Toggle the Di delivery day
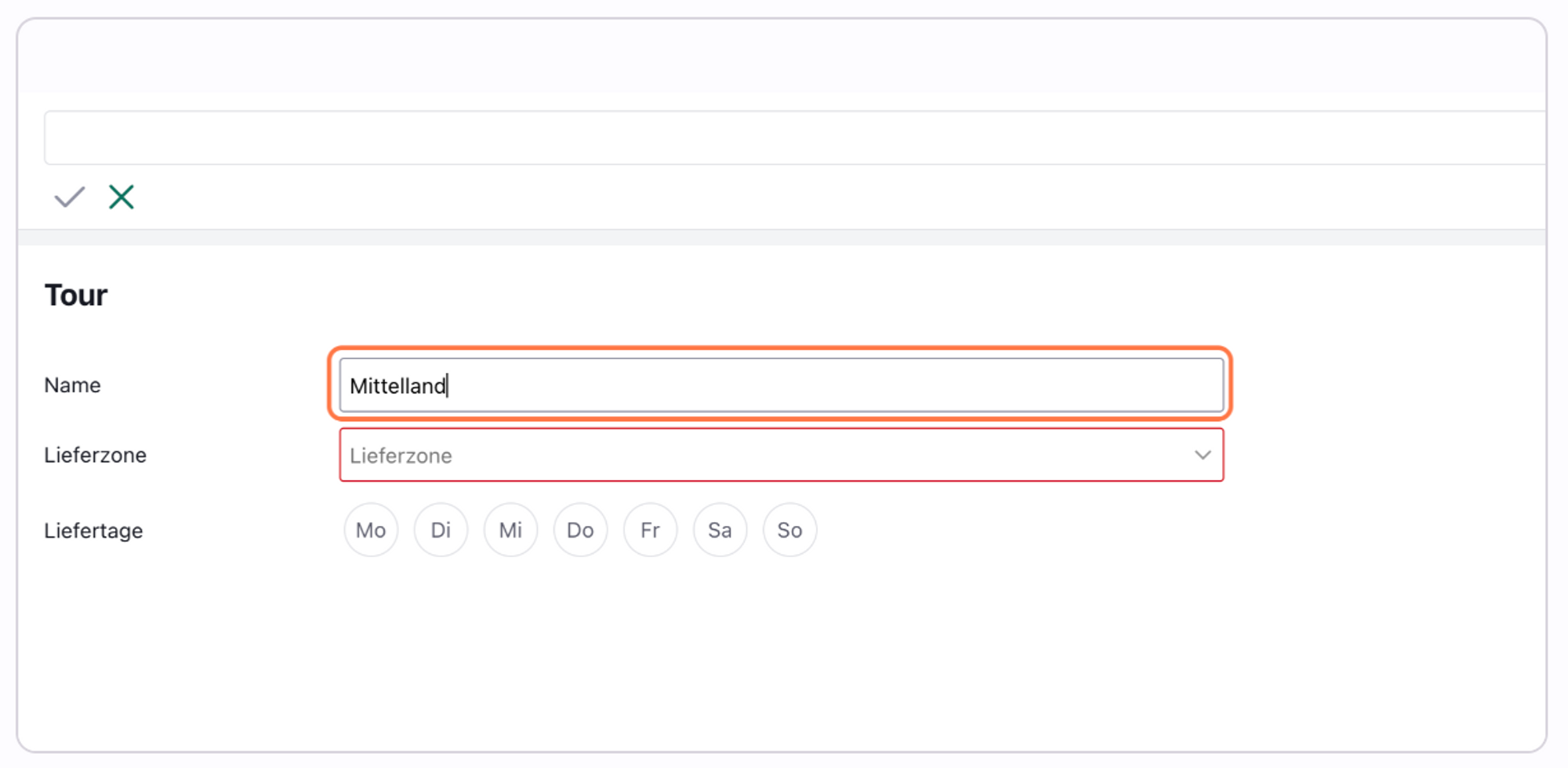 tap(441, 531)
